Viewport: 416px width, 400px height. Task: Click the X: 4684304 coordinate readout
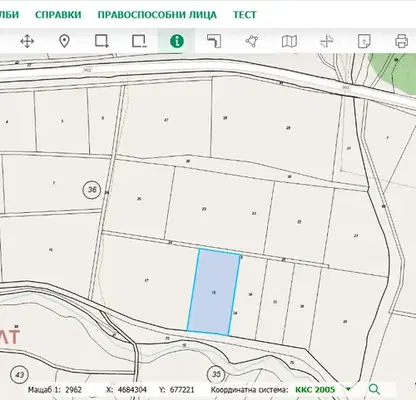tap(126, 389)
